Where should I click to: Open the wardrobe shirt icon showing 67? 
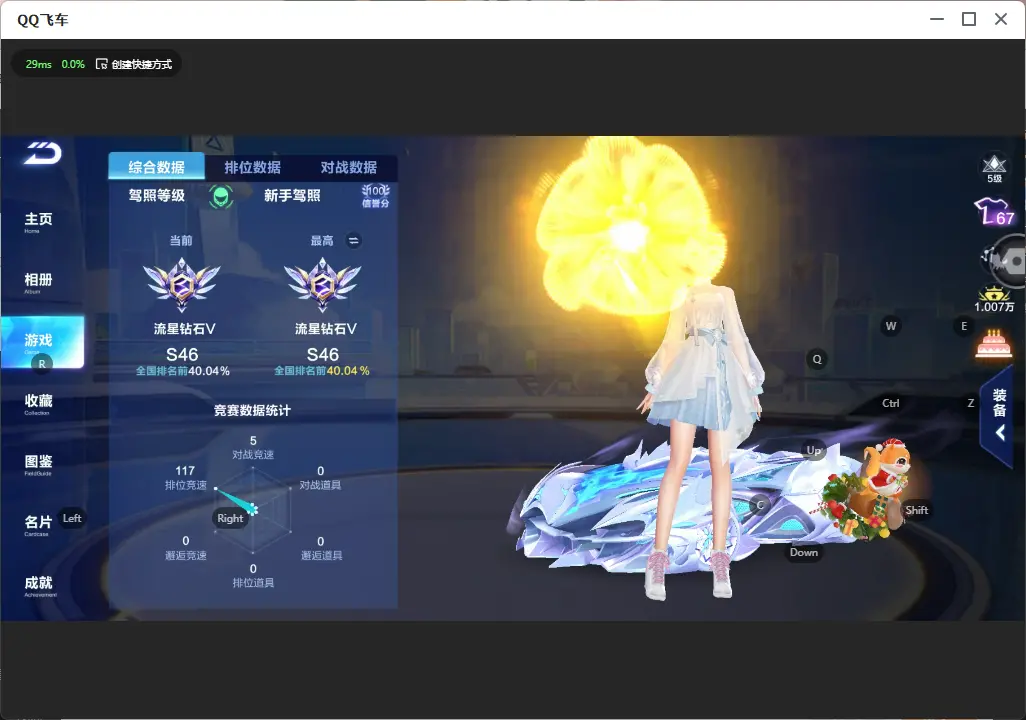994,212
